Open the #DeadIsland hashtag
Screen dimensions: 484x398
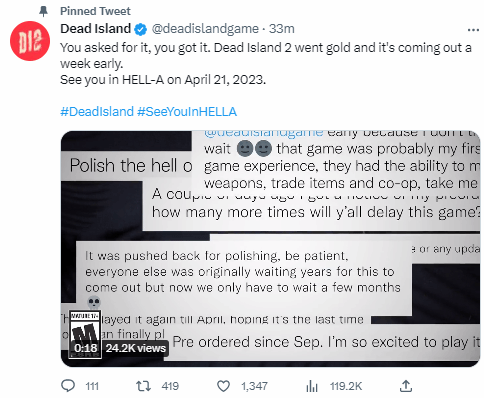[97, 111]
